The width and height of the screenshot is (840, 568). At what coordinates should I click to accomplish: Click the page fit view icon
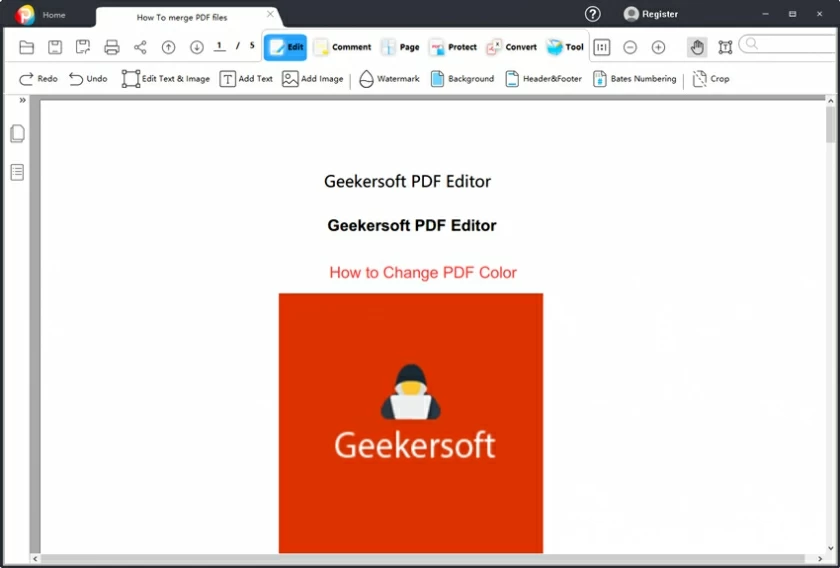pos(602,47)
